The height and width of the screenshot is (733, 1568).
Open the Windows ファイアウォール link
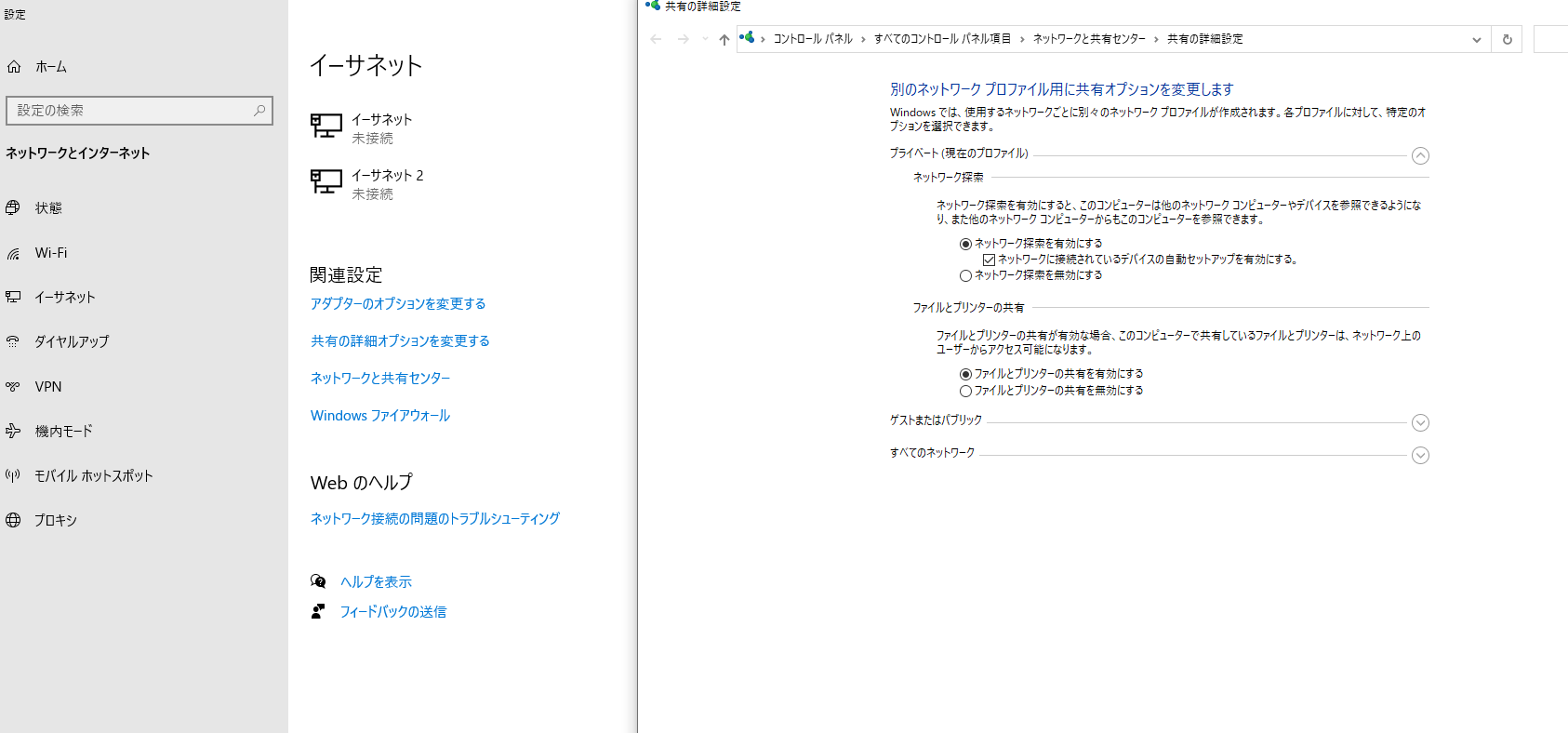(x=379, y=416)
